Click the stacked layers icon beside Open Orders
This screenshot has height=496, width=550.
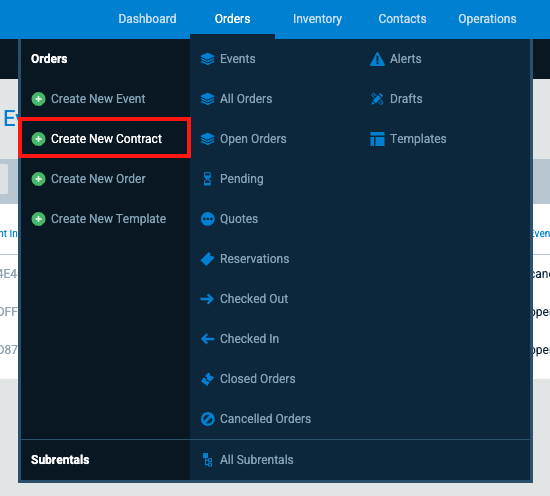tap(207, 139)
